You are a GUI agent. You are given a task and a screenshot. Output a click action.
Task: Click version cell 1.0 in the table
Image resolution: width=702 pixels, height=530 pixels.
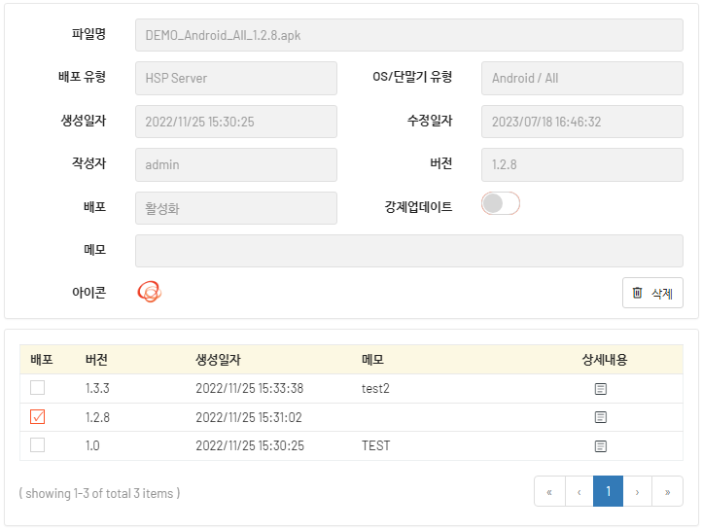[92, 446]
